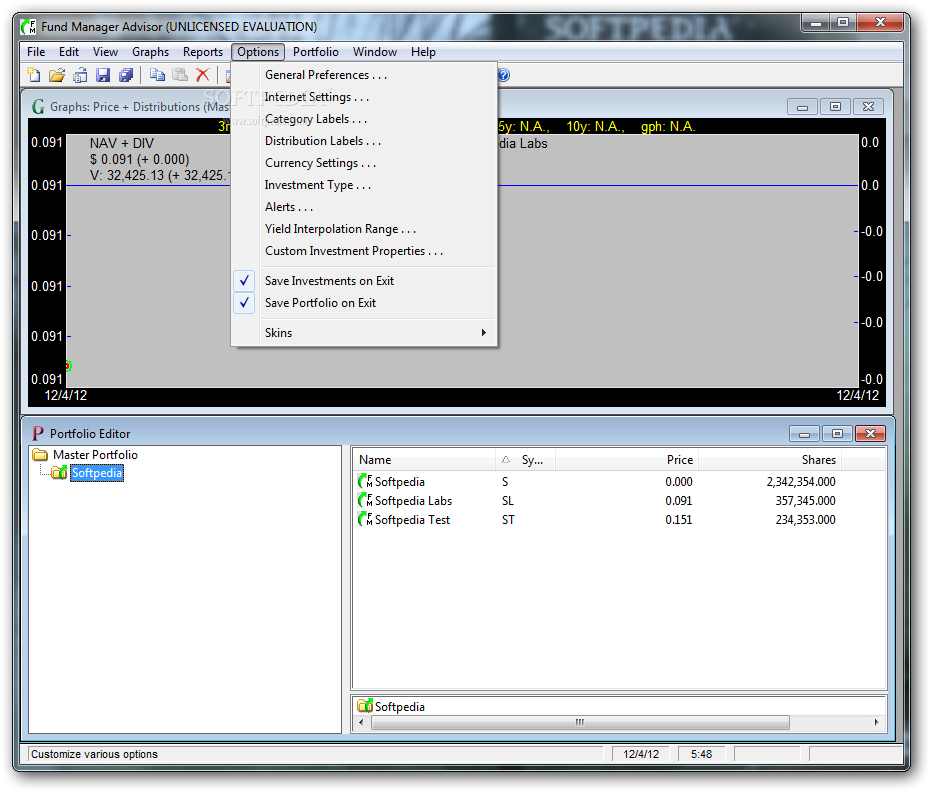Click the Copy toolbar icon
Viewport: 931px width, 792px height.
point(157,75)
